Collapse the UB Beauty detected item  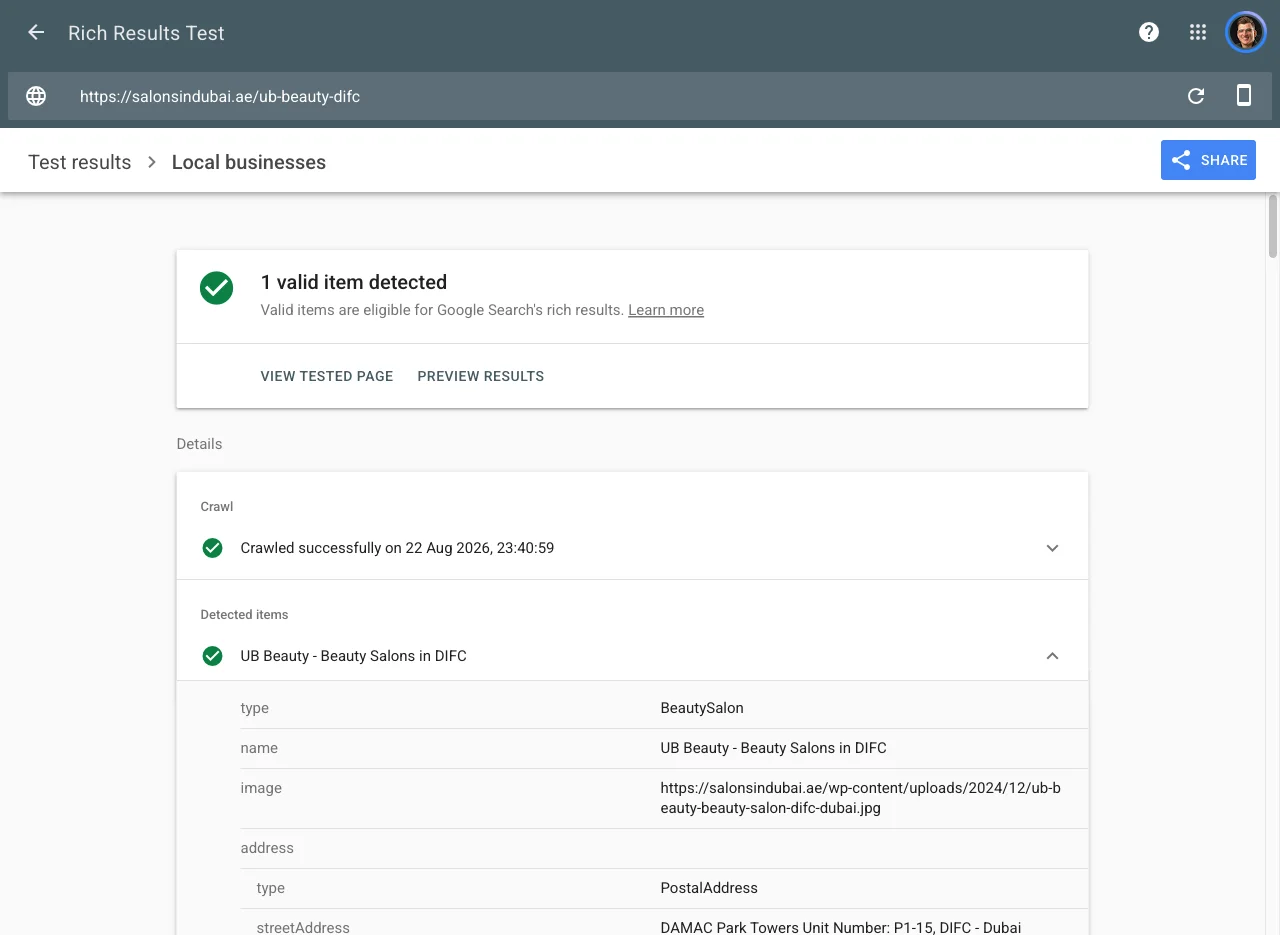[x=1052, y=656]
